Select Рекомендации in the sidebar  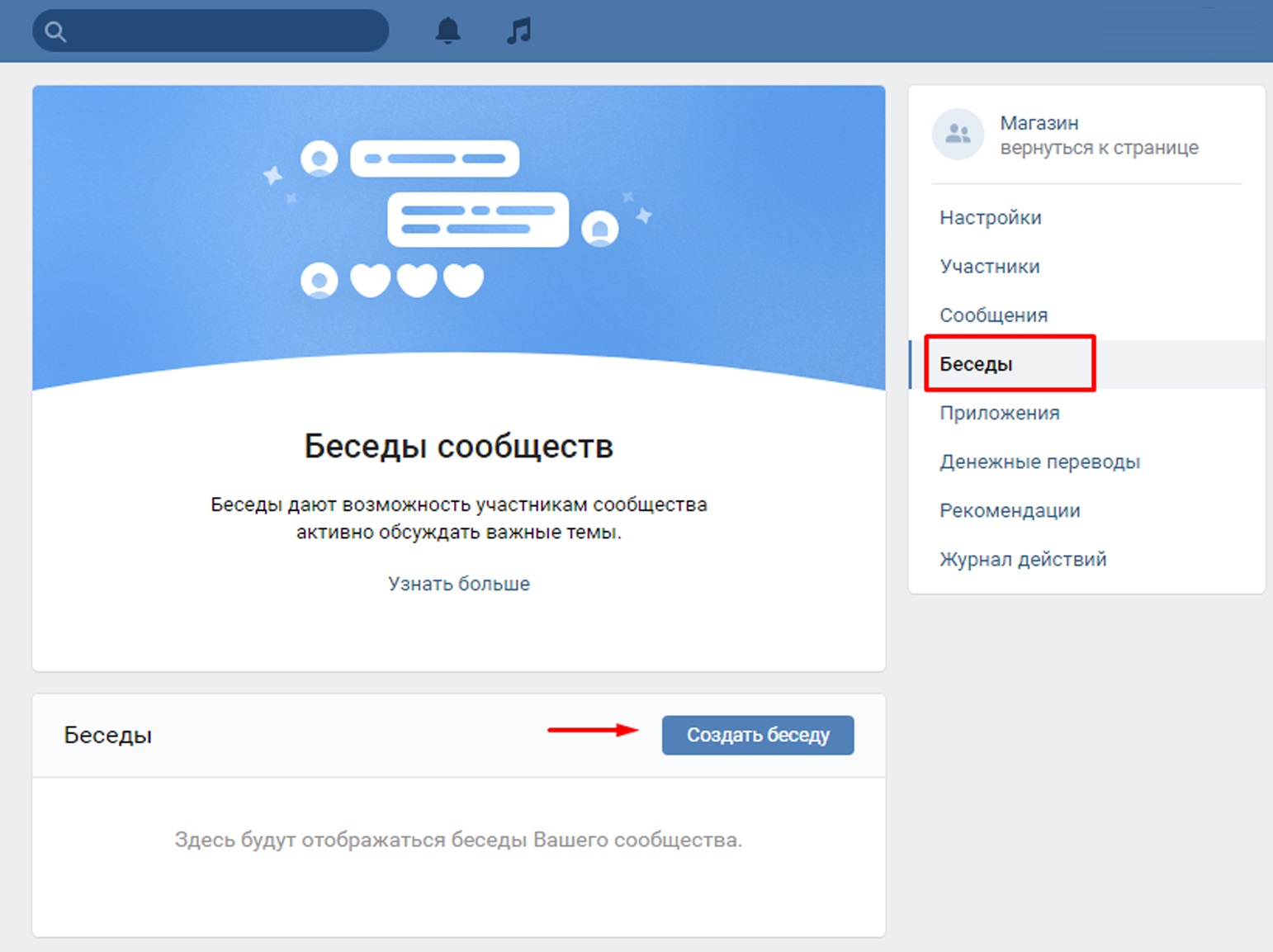1010,510
